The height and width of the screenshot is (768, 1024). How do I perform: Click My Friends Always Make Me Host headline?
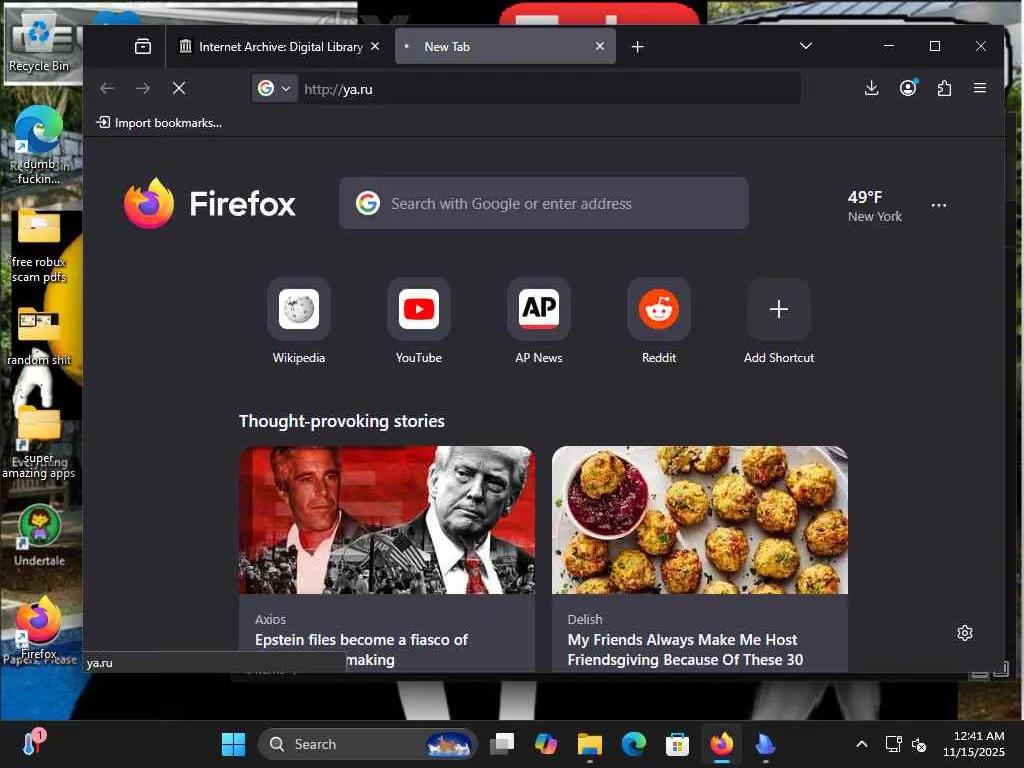(685, 649)
